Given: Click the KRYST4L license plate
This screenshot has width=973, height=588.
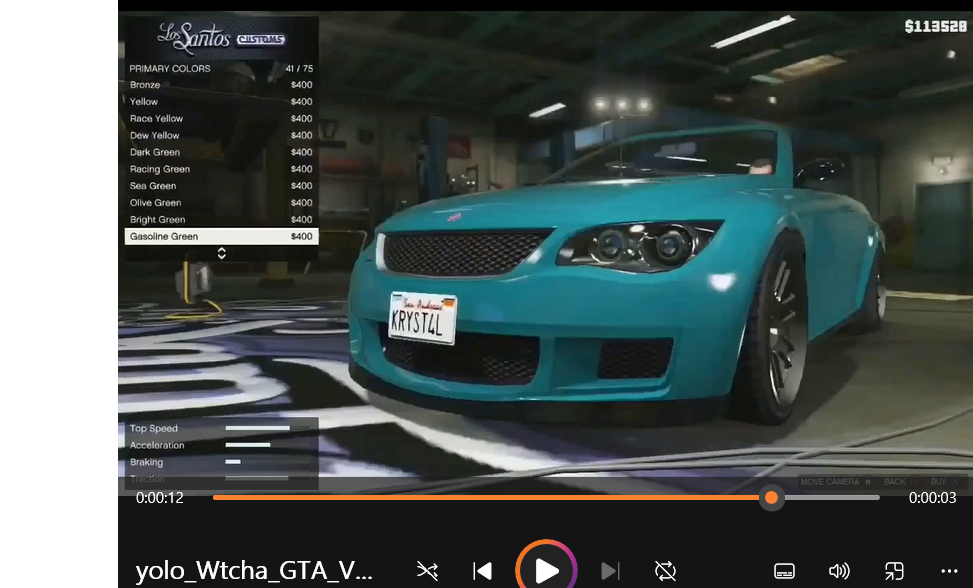Looking at the screenshot, I should tap(423, 318).
